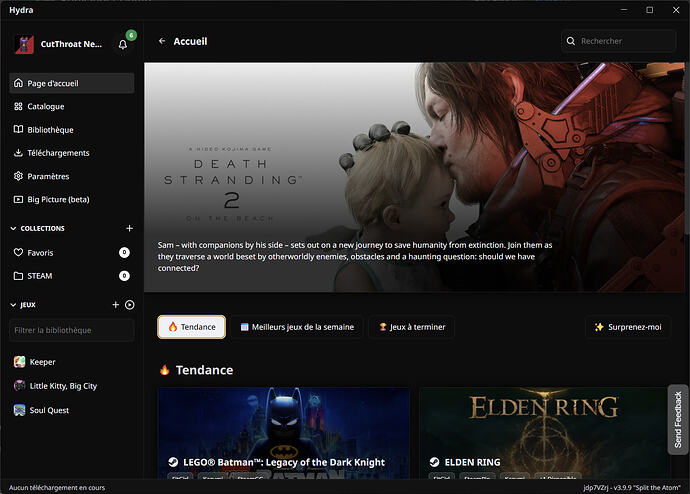Click the Favoris count badge
Screen dimensions: 690x494
(124, 252)
